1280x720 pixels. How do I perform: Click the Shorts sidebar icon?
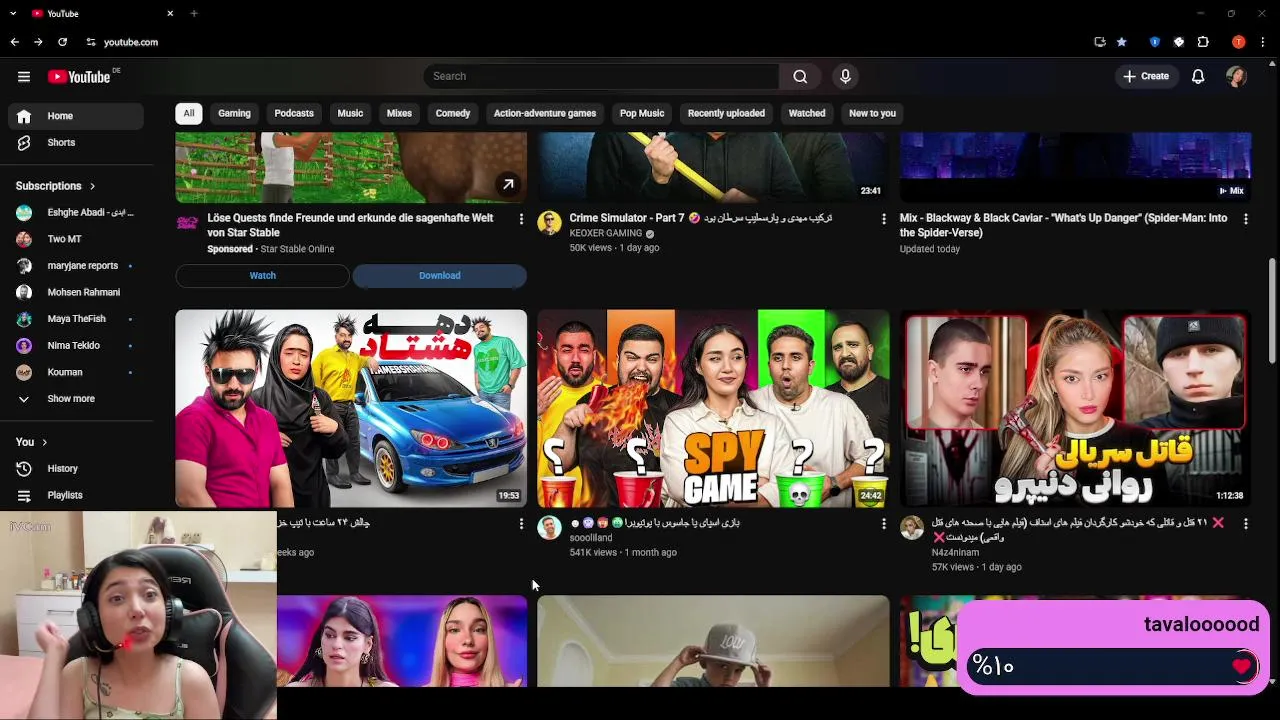[24, 143]
